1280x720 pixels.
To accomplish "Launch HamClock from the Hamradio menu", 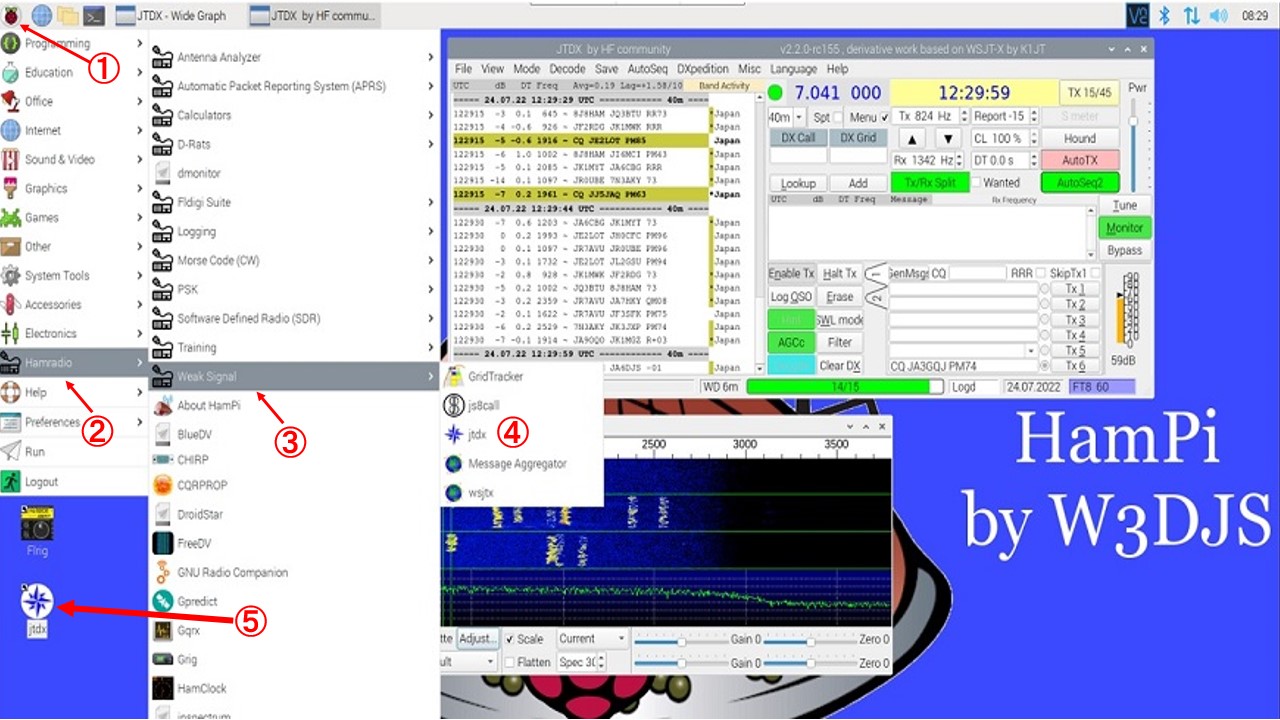I will (x=294, y=688).
